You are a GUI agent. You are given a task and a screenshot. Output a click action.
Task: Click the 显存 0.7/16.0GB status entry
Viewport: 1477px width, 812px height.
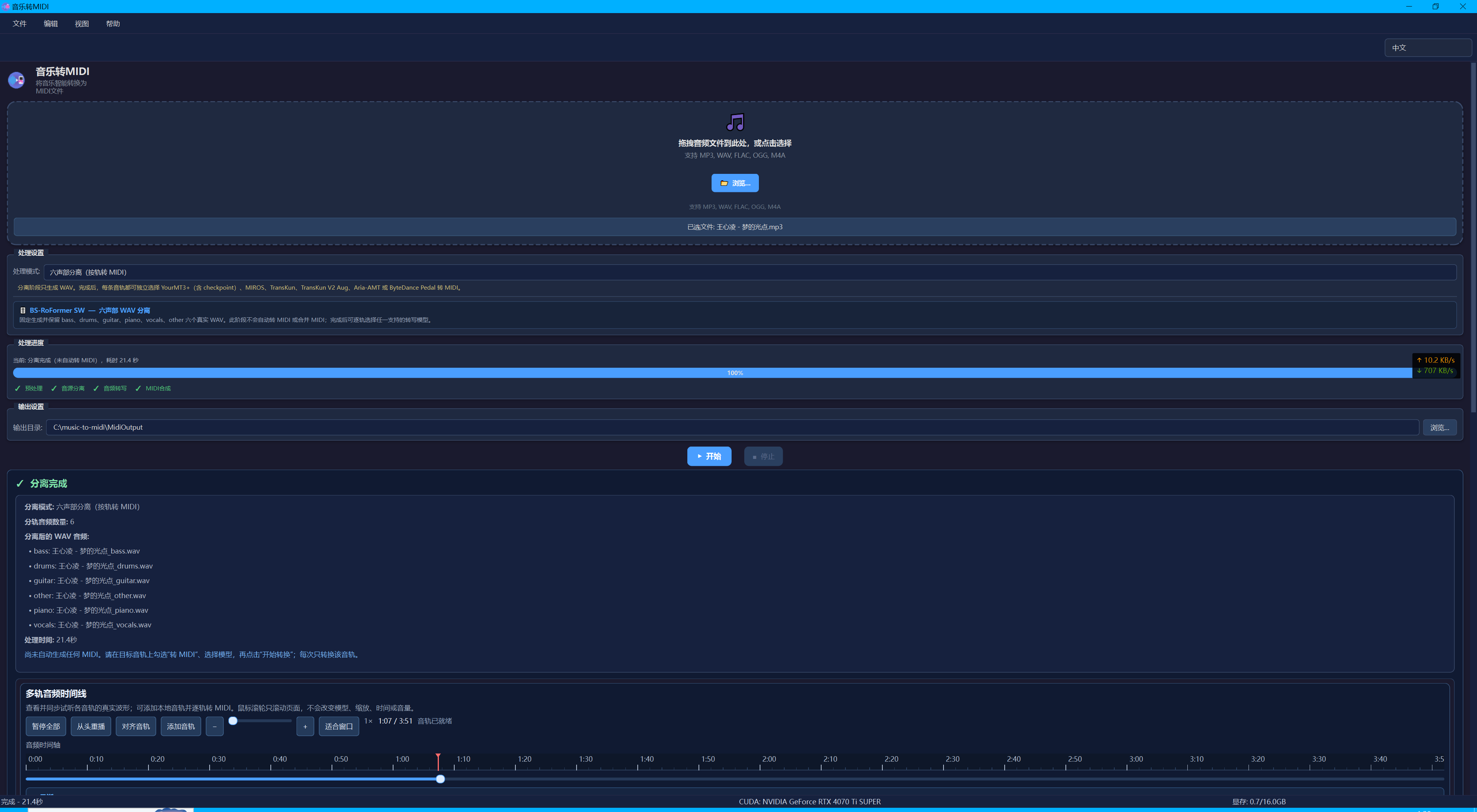point(1259,802)
